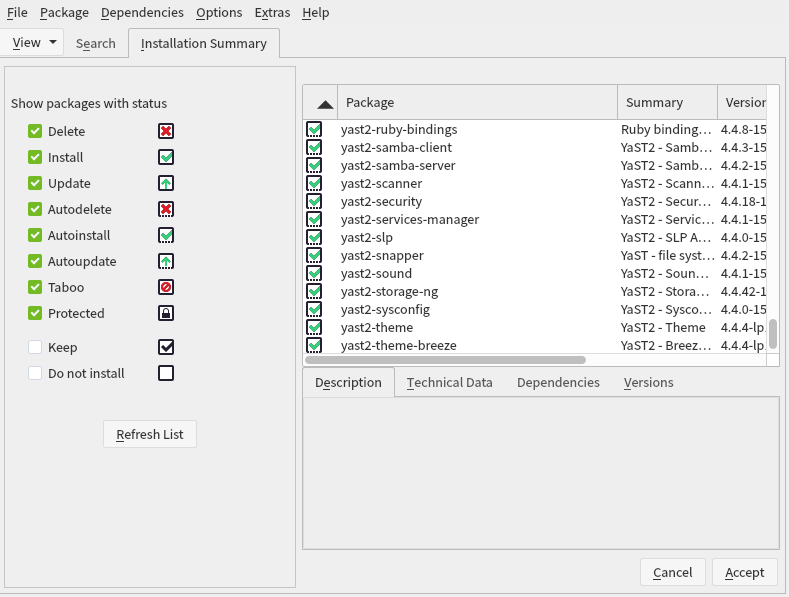Click the Protected lock status icon
This screenshot has height=597, width=789.
166,313
